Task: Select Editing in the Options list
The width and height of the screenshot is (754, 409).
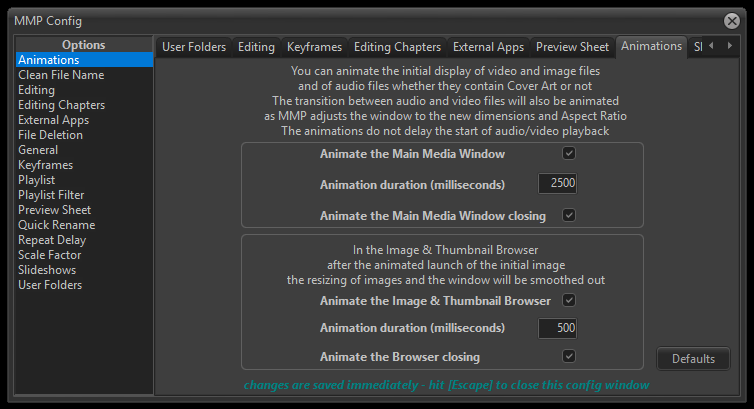Action: [x=84, y=90]
